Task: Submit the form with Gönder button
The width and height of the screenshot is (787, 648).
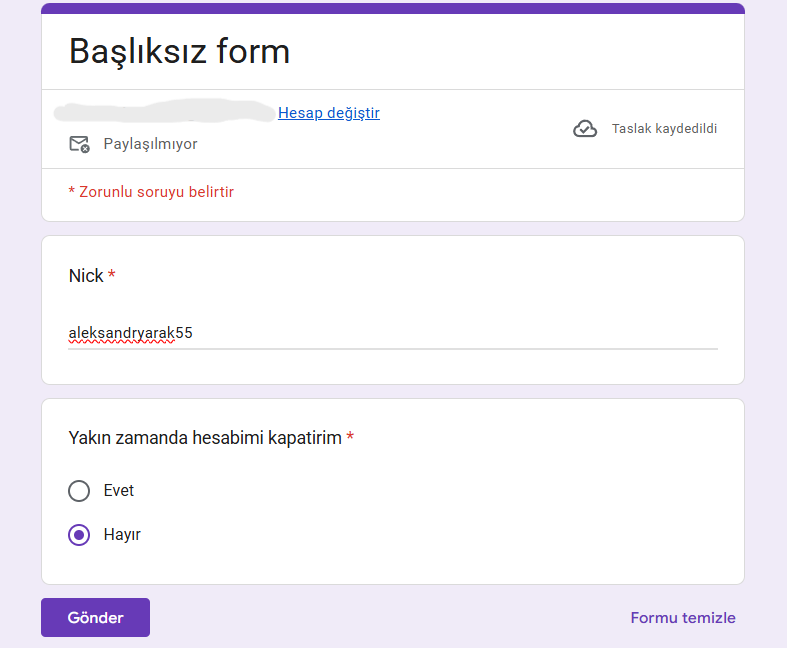Action: (95, 617)
